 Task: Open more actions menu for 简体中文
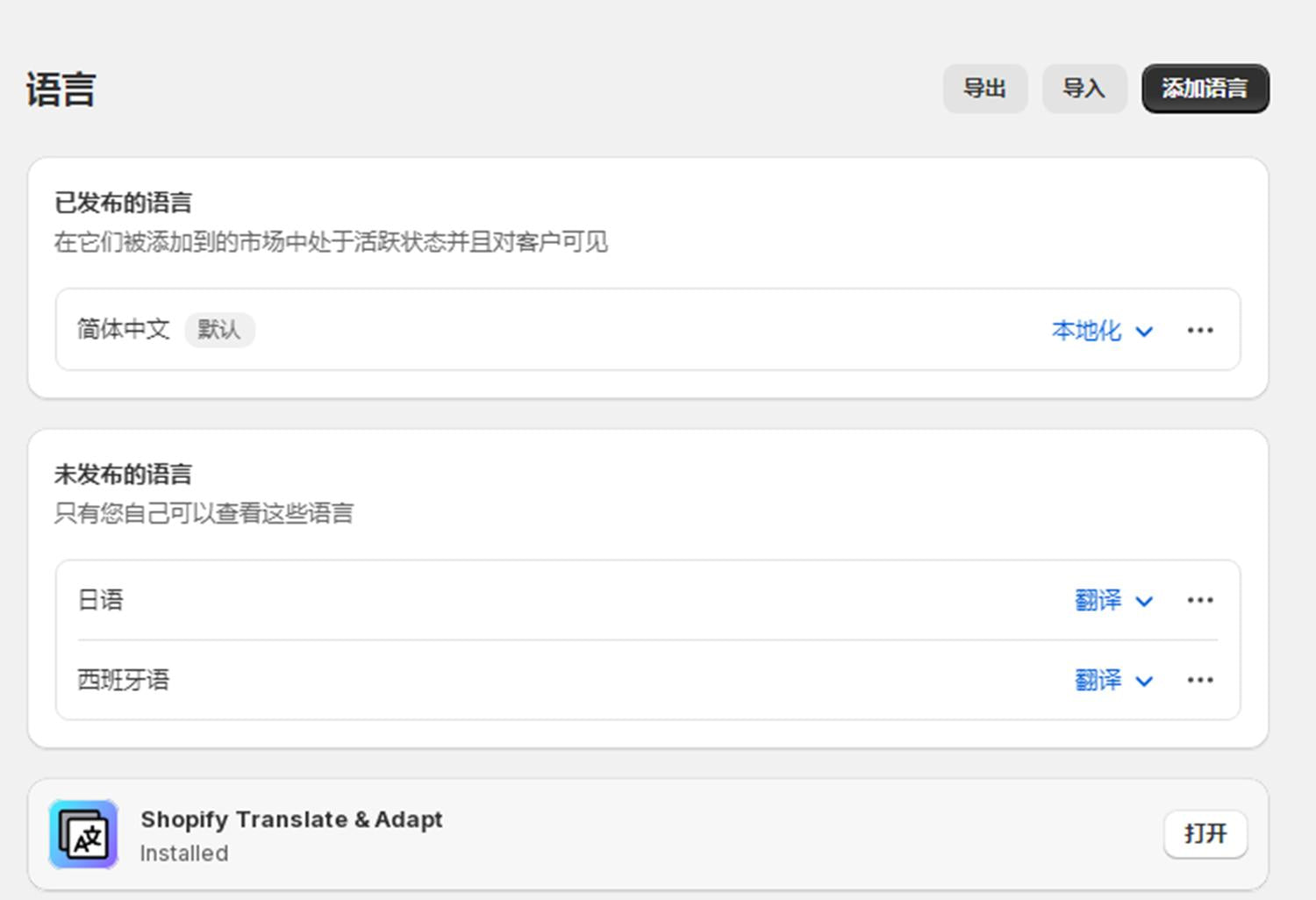(x=1200, y=330)
